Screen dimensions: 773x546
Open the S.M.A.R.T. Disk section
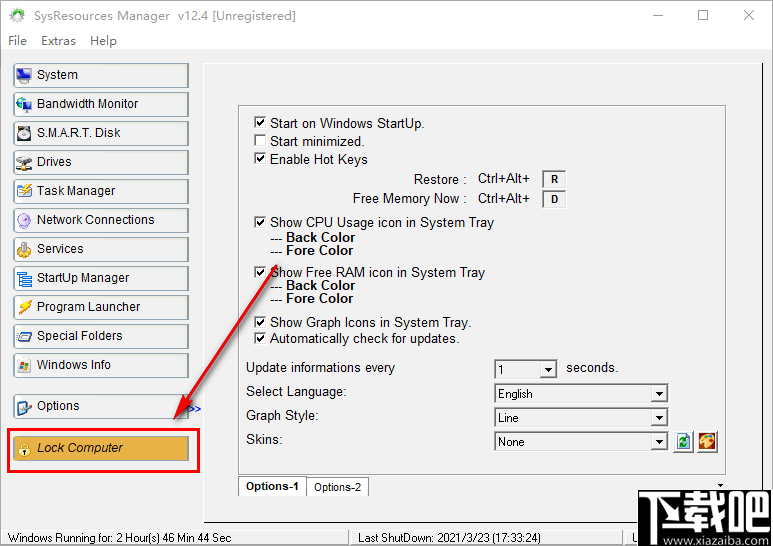point(101,133)
